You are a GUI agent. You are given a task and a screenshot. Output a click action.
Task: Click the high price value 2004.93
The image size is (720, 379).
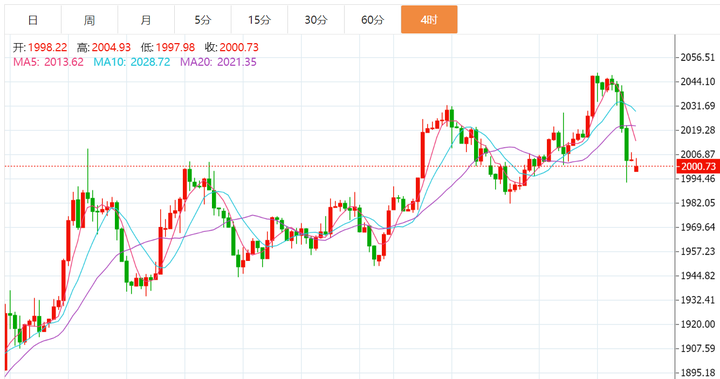tap(111, 47)
